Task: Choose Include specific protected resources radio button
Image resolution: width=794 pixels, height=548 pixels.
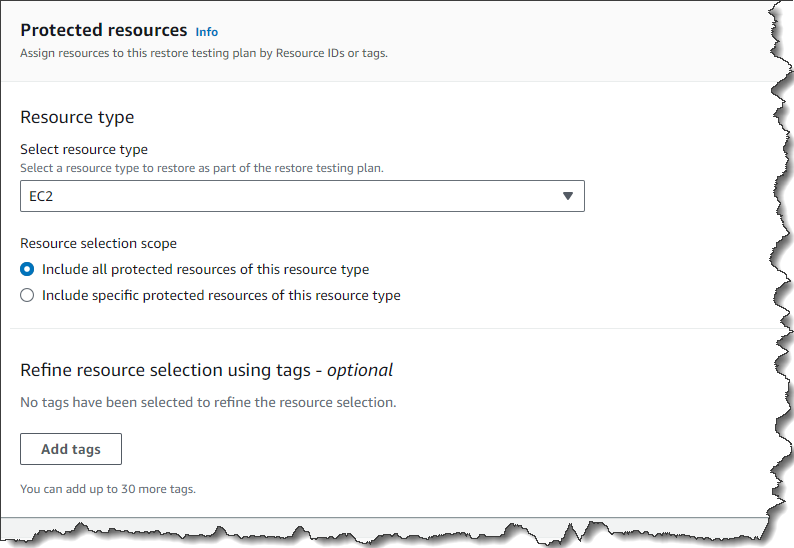Action: [27, 295]
